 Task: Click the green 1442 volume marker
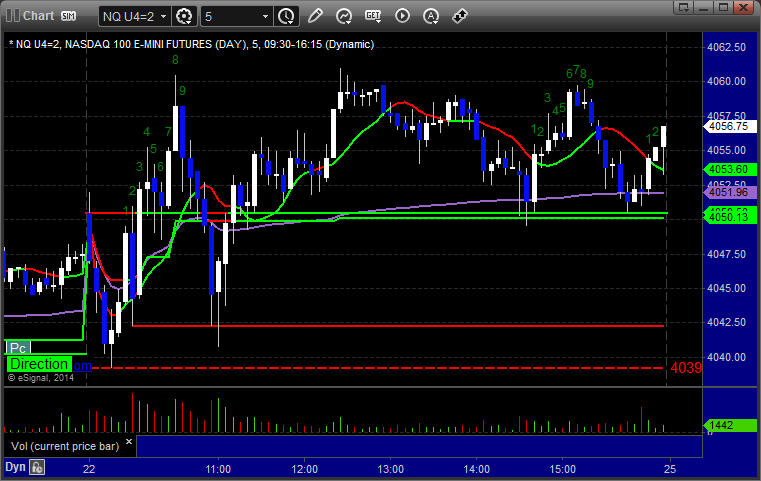[729, 425]
